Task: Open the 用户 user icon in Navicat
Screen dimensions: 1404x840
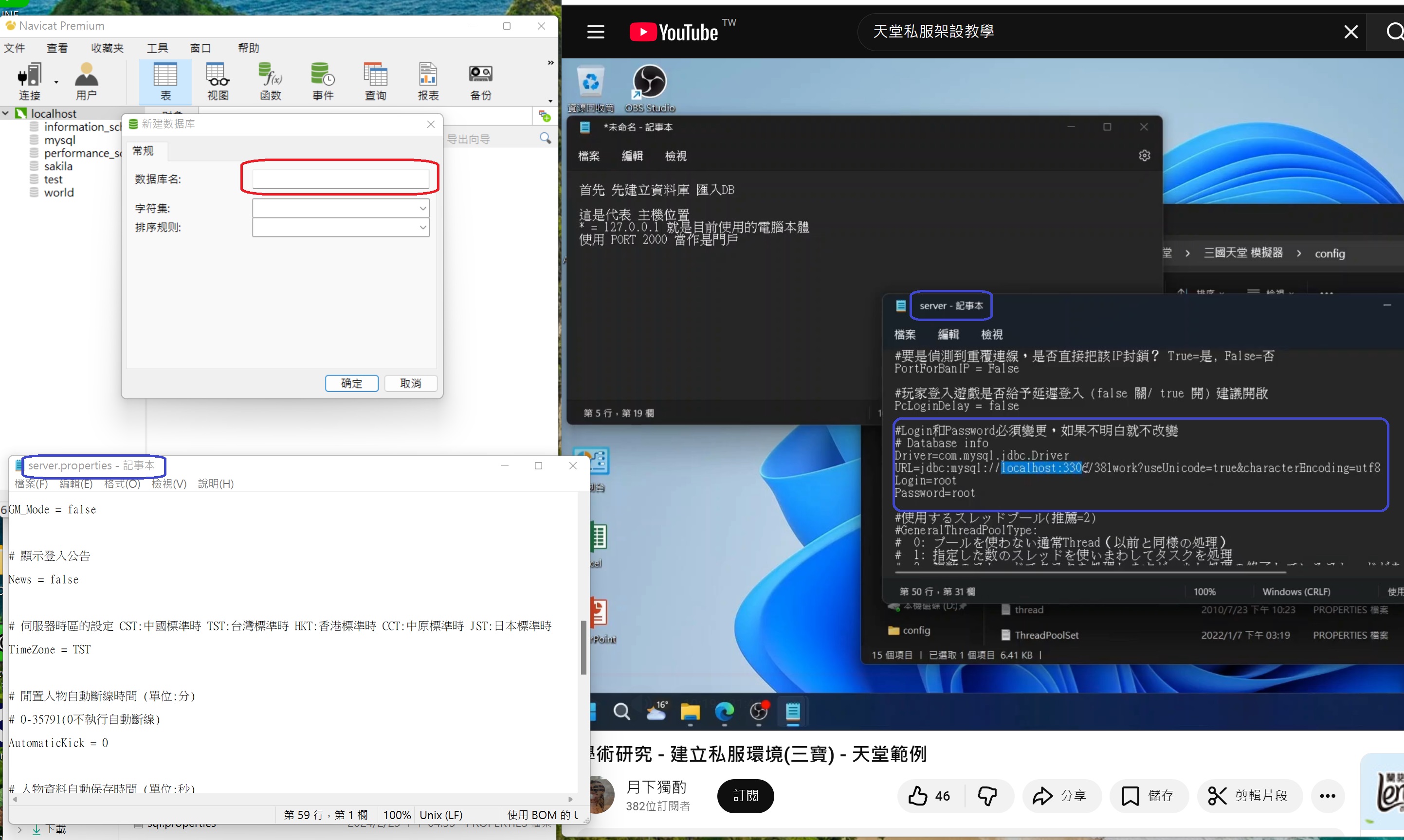Action: coord(86,82)
